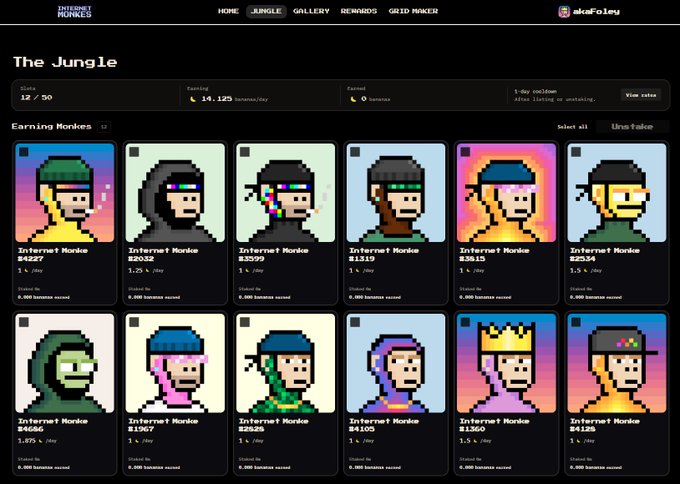Click the banana rate icon for #4686

tap(40, 441)
